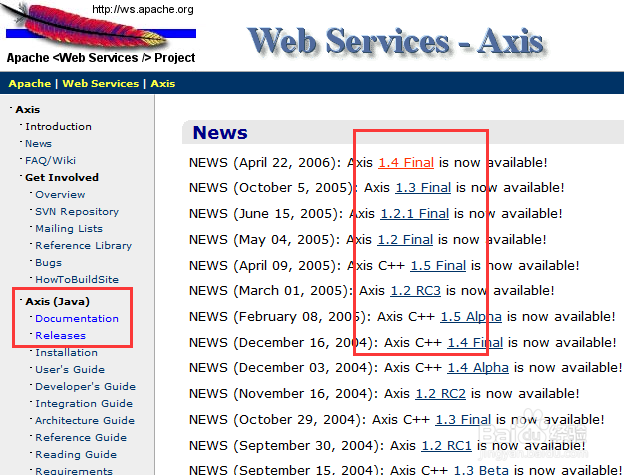624x475 pixels.
Task: Click the Axis top-level sidebar heading
Action: [x=27, y=109]
